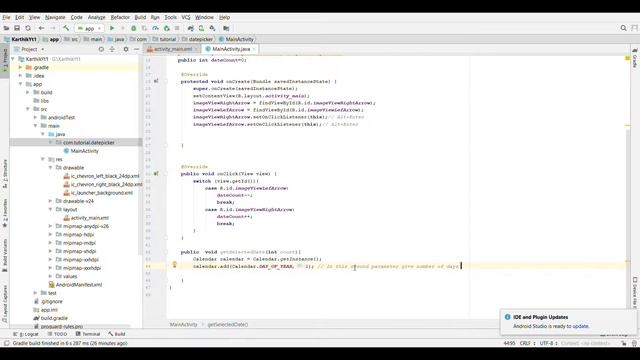
Task: Navigate back with the left arrow icon
Action: 41,28
